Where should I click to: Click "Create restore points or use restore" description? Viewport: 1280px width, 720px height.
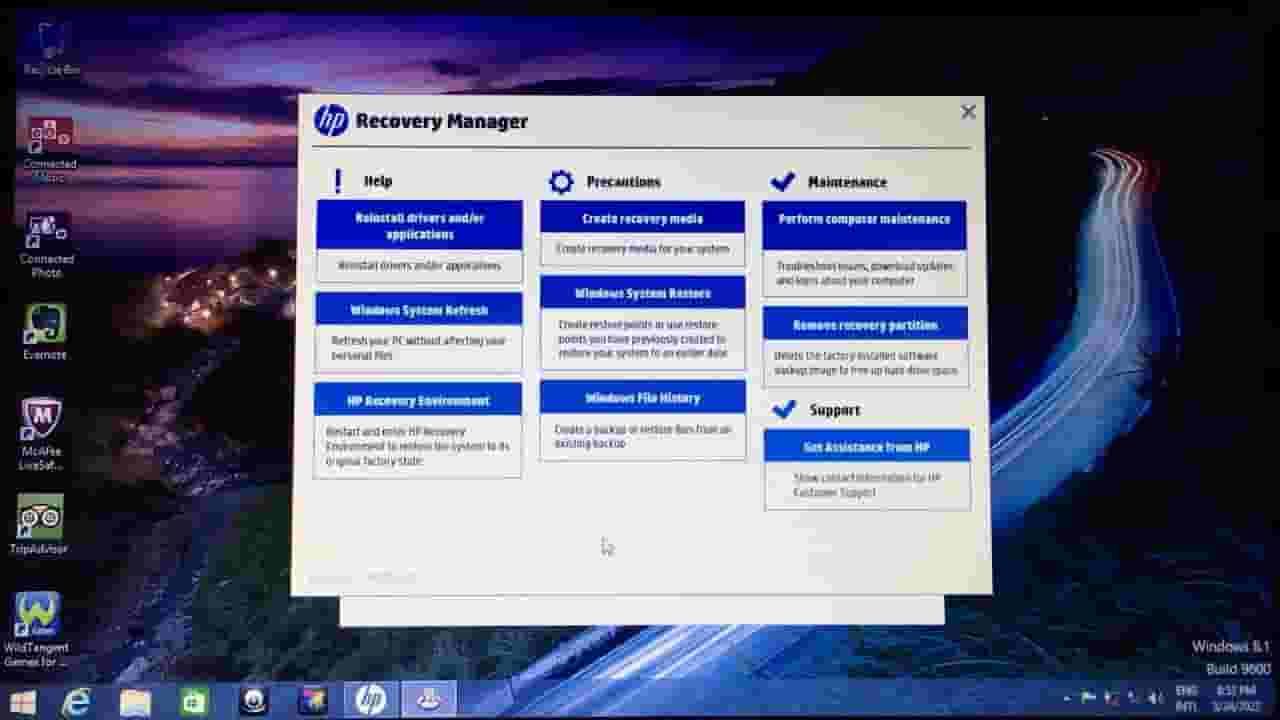point(642,339)
